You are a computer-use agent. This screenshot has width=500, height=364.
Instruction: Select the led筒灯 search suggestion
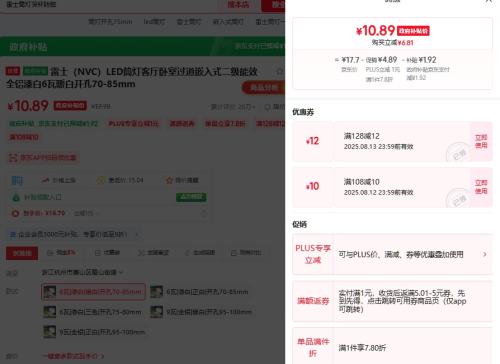click(154, 22)
